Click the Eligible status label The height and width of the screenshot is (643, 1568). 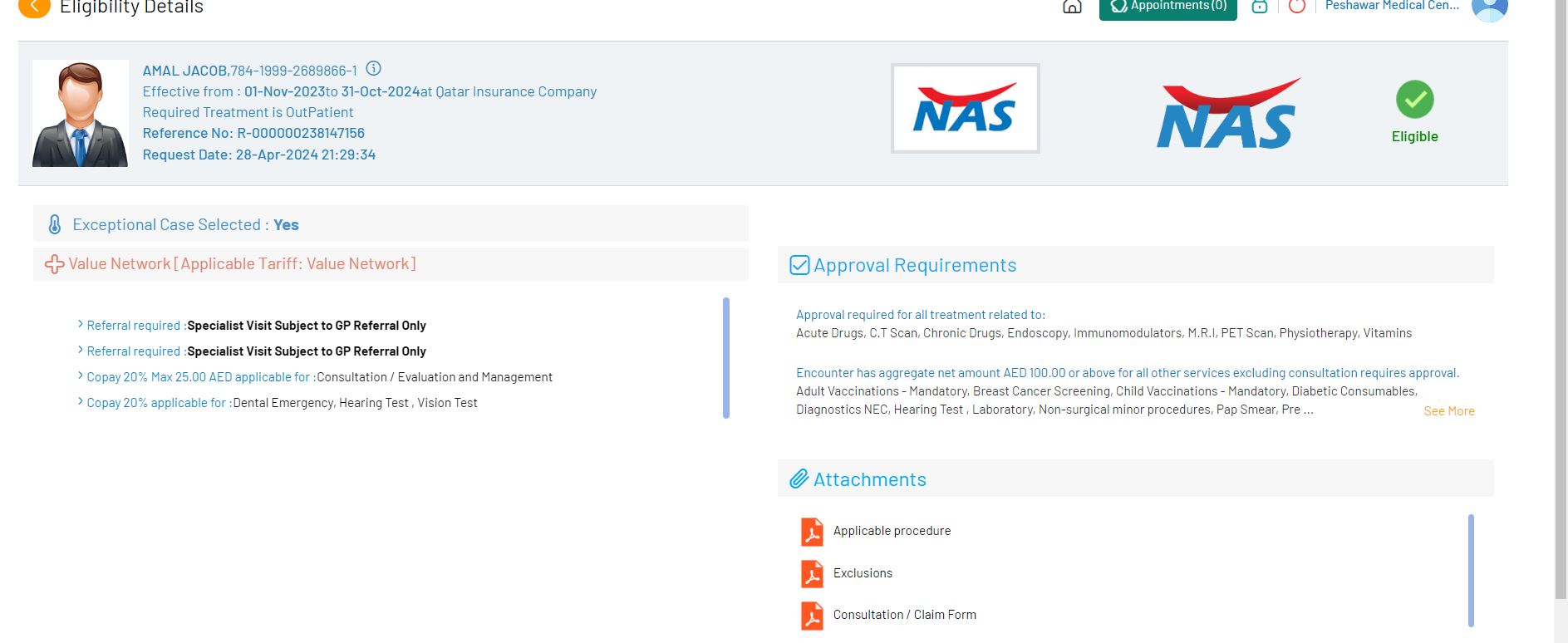pyautogui.click(x=1415, y=136)
